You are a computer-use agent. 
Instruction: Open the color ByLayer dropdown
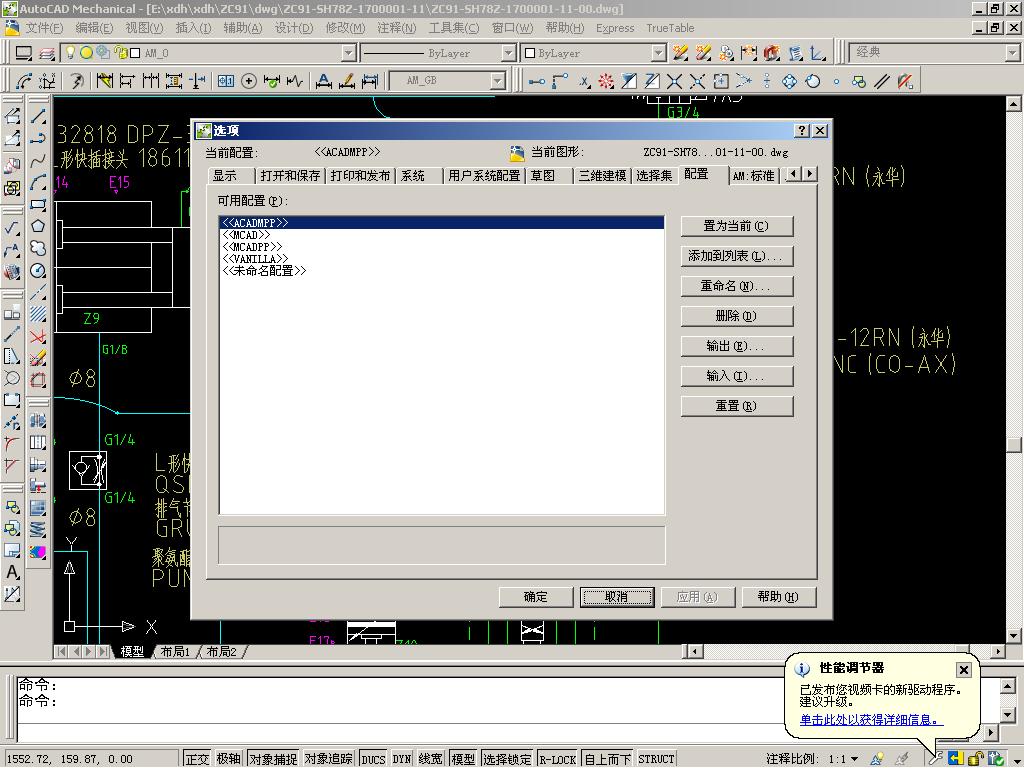pyautogui.click(x=659, y=53)
